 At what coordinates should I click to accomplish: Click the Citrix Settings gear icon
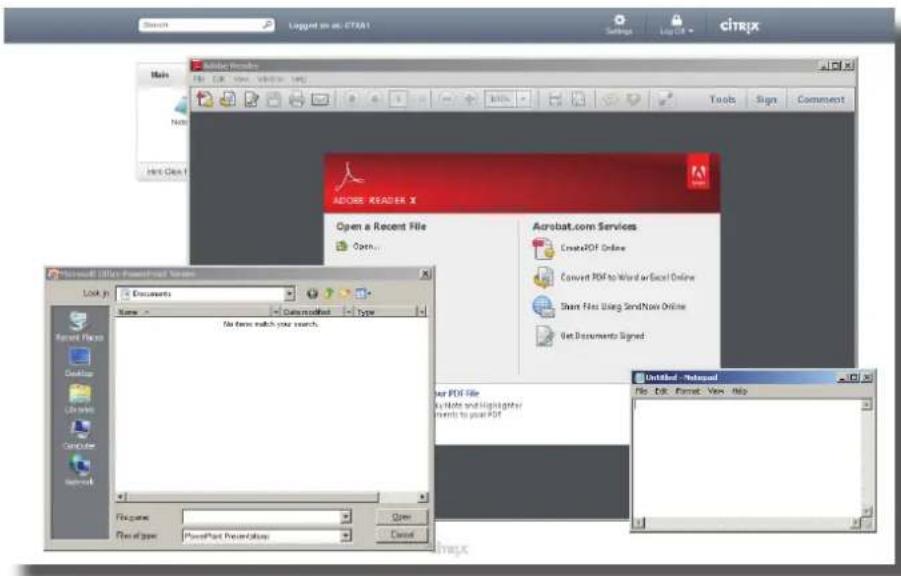(619, 20)
